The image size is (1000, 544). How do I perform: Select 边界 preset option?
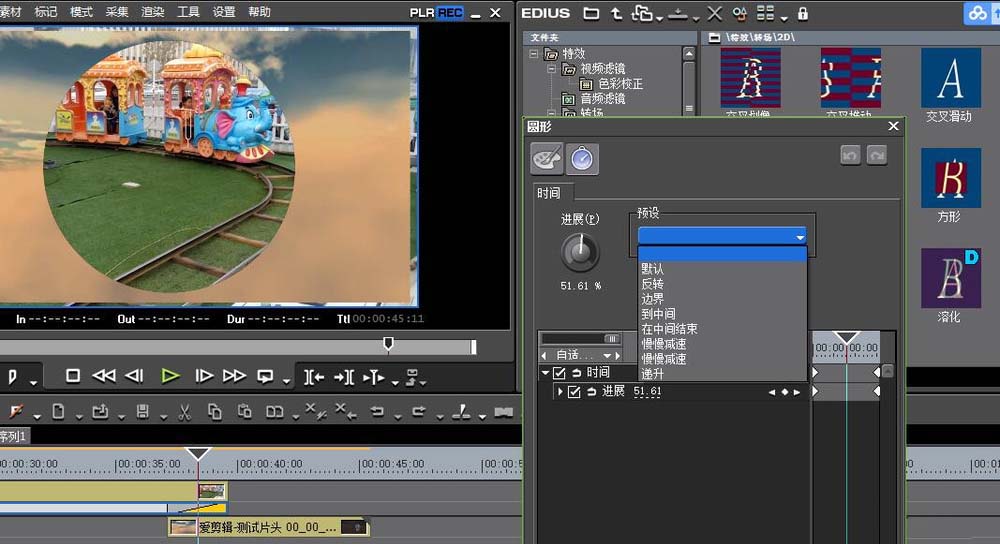point(652,298)
